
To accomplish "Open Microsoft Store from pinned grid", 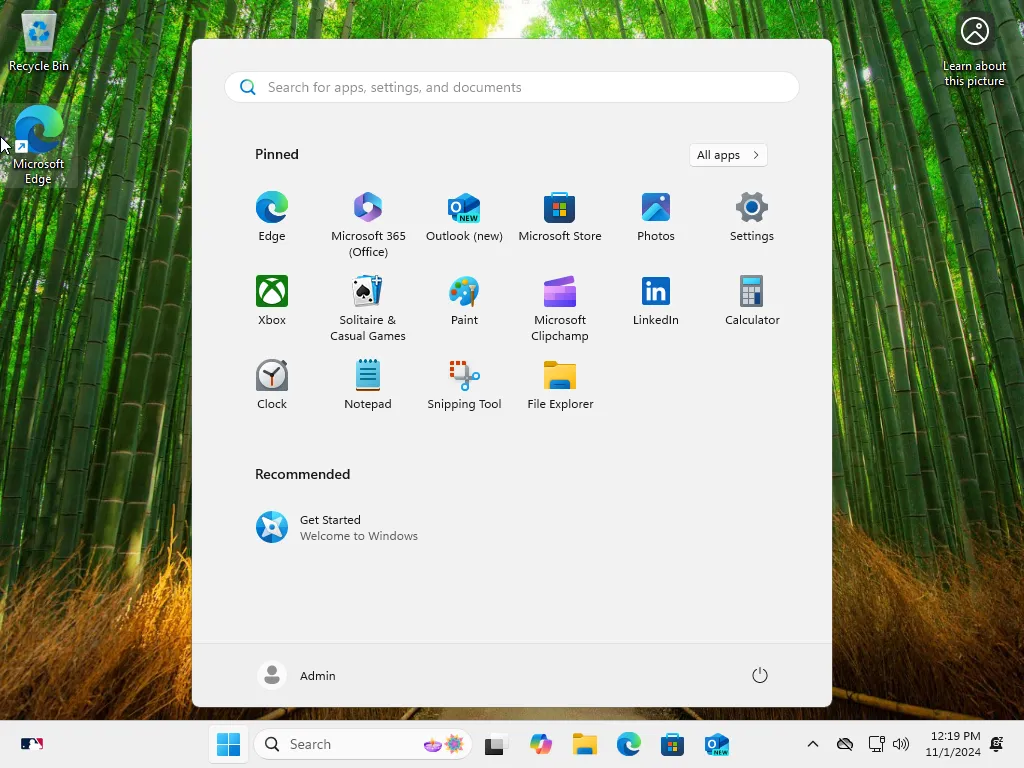I will [560, 217].
